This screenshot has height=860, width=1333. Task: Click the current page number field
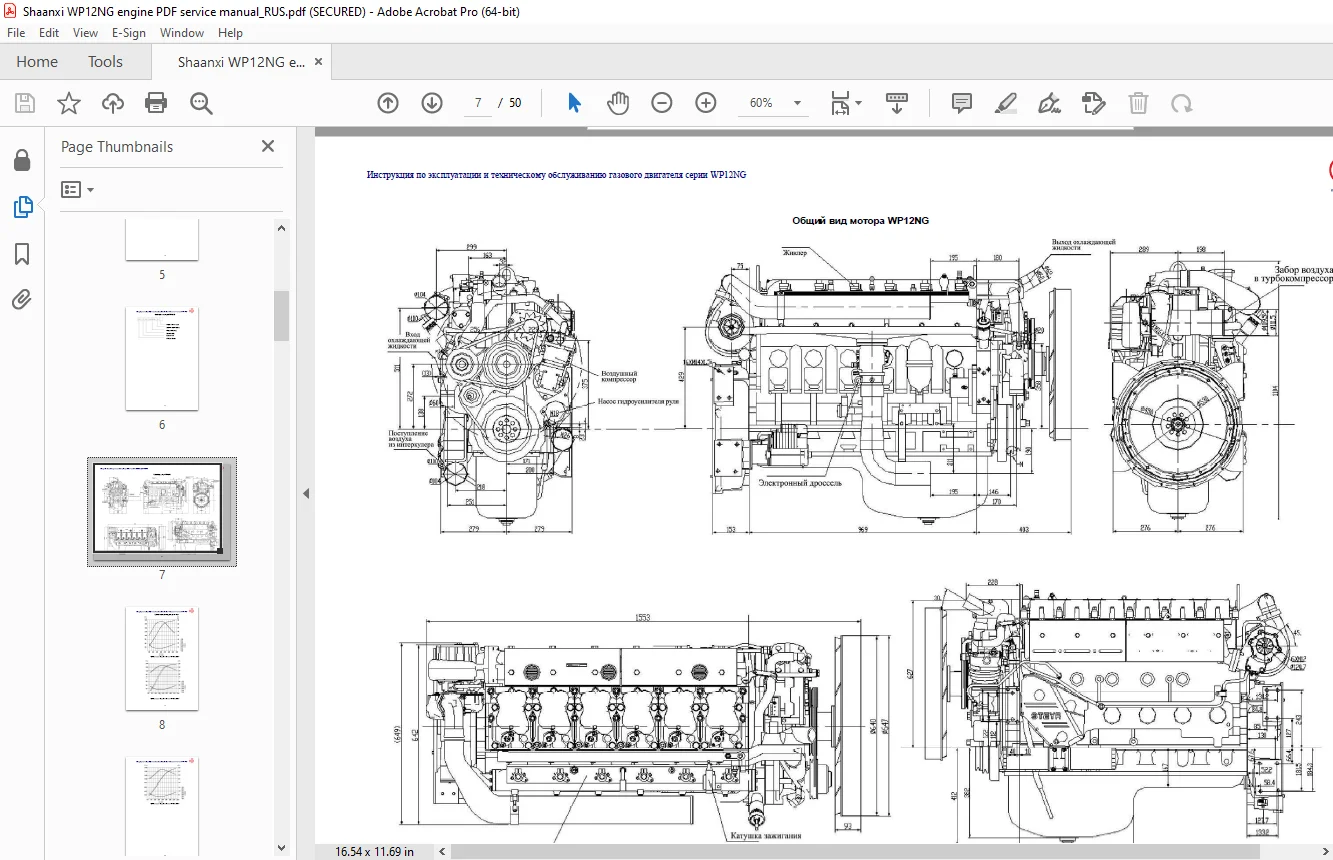478,103
